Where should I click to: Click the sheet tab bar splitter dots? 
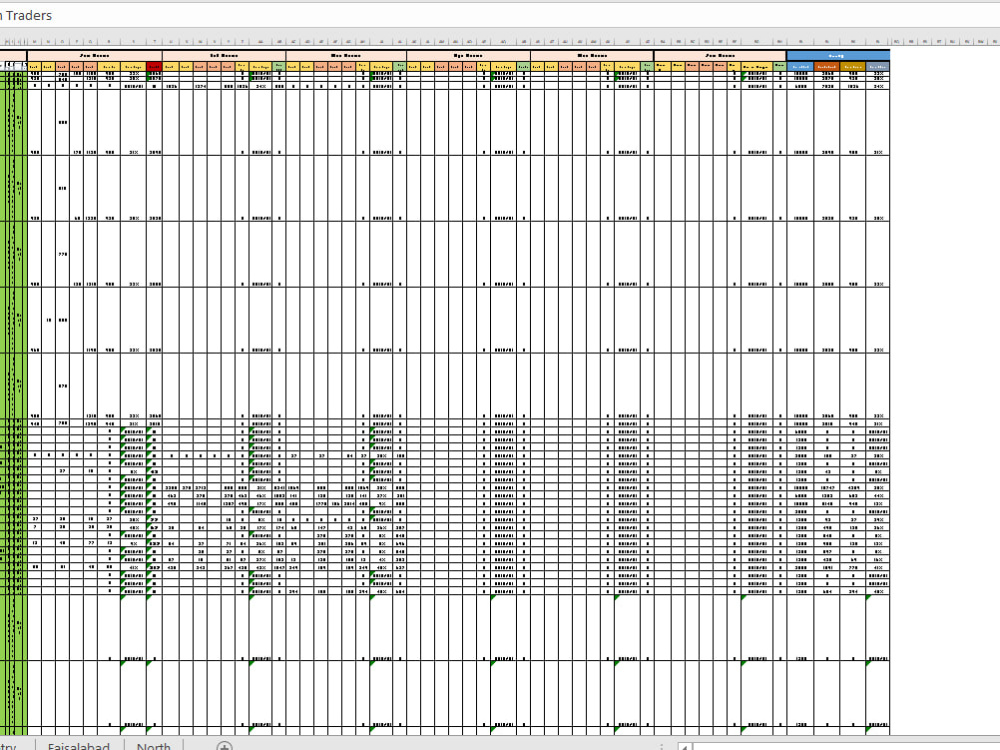[661, 746]
